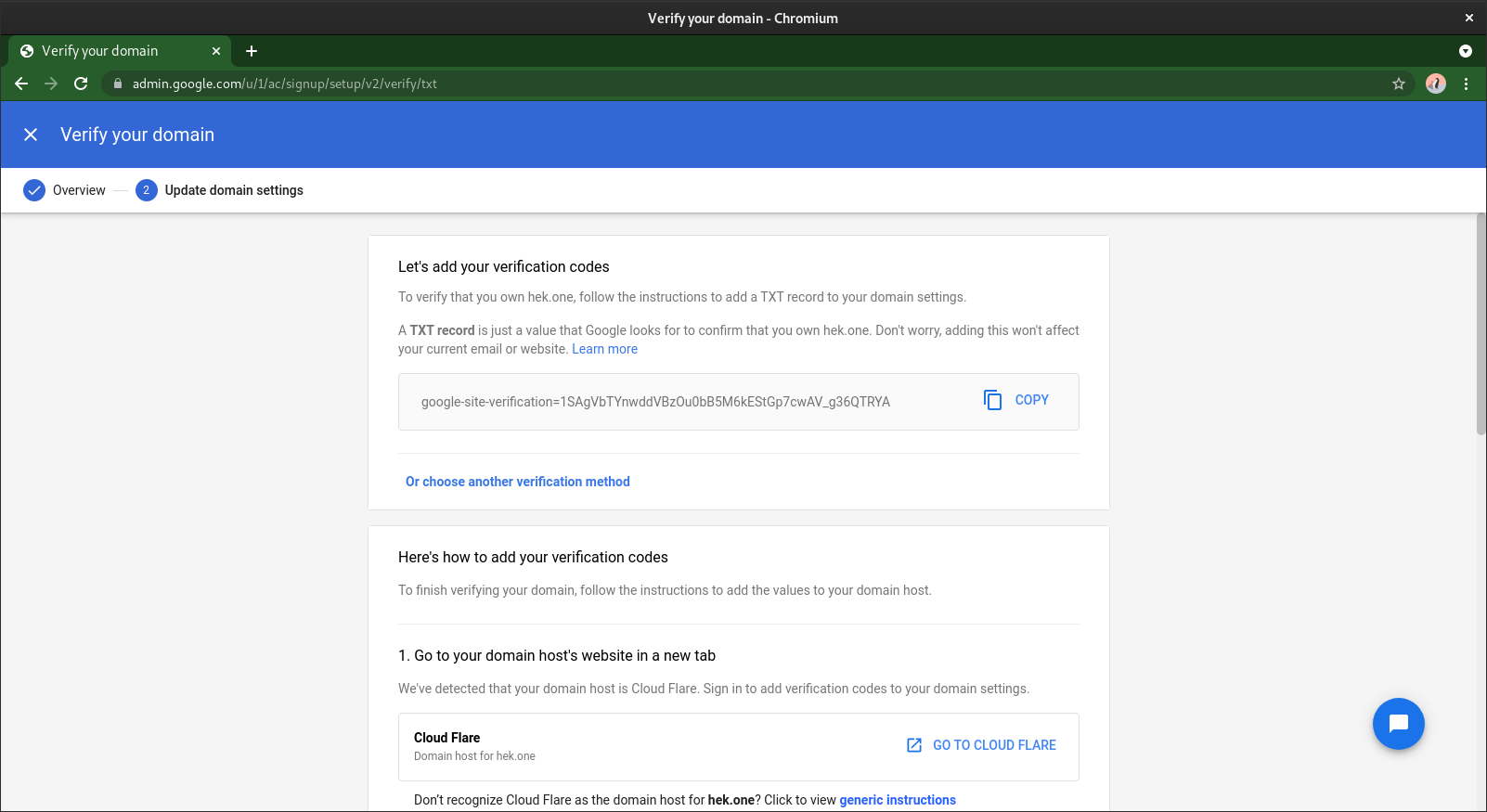This screenshot has width=1487, height=812.
Task: Go back to previous page
Action: (x=21, y=84)
